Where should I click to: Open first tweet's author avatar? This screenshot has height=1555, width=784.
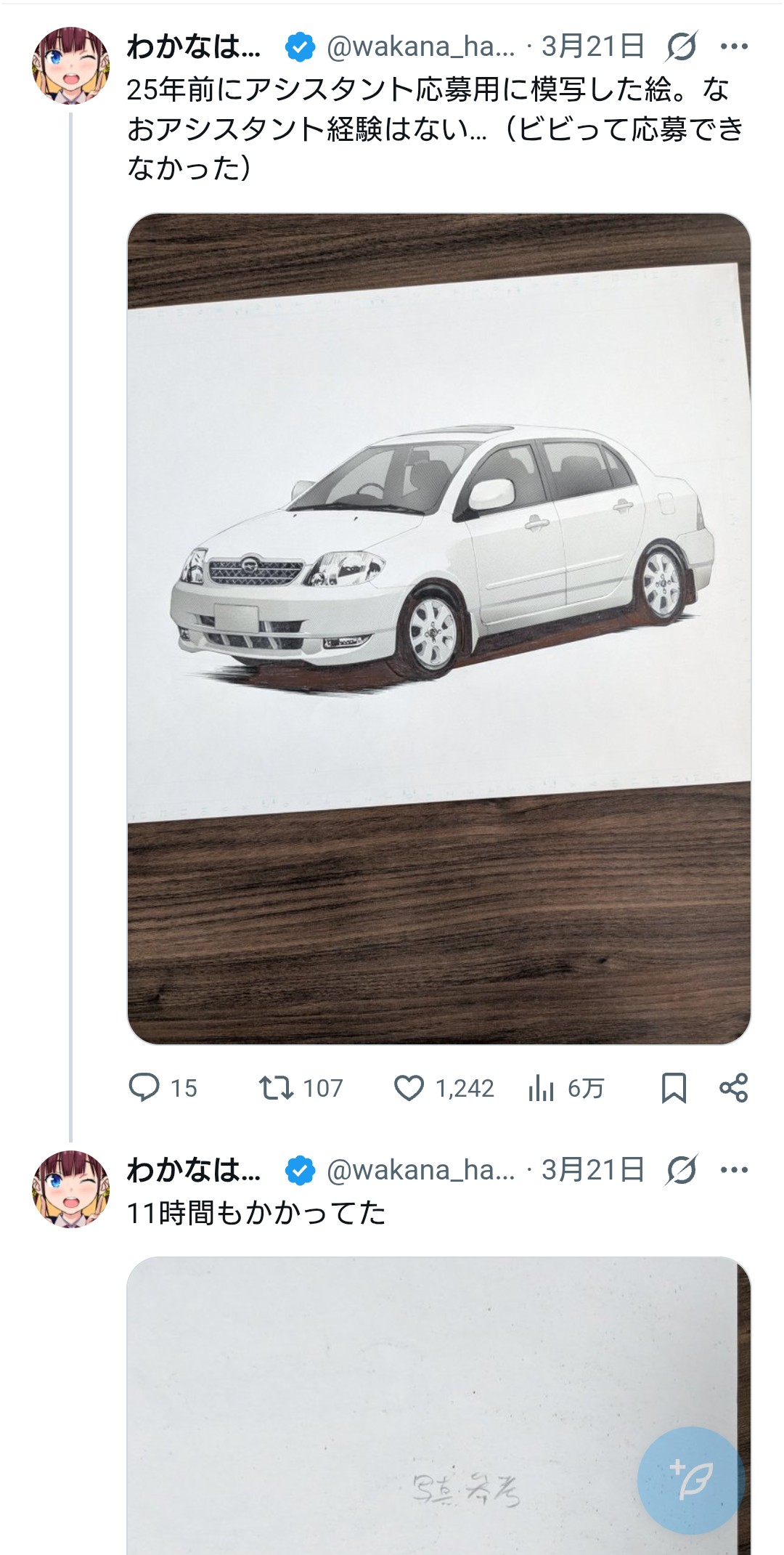pyautogui.click(x=70, y=65)
